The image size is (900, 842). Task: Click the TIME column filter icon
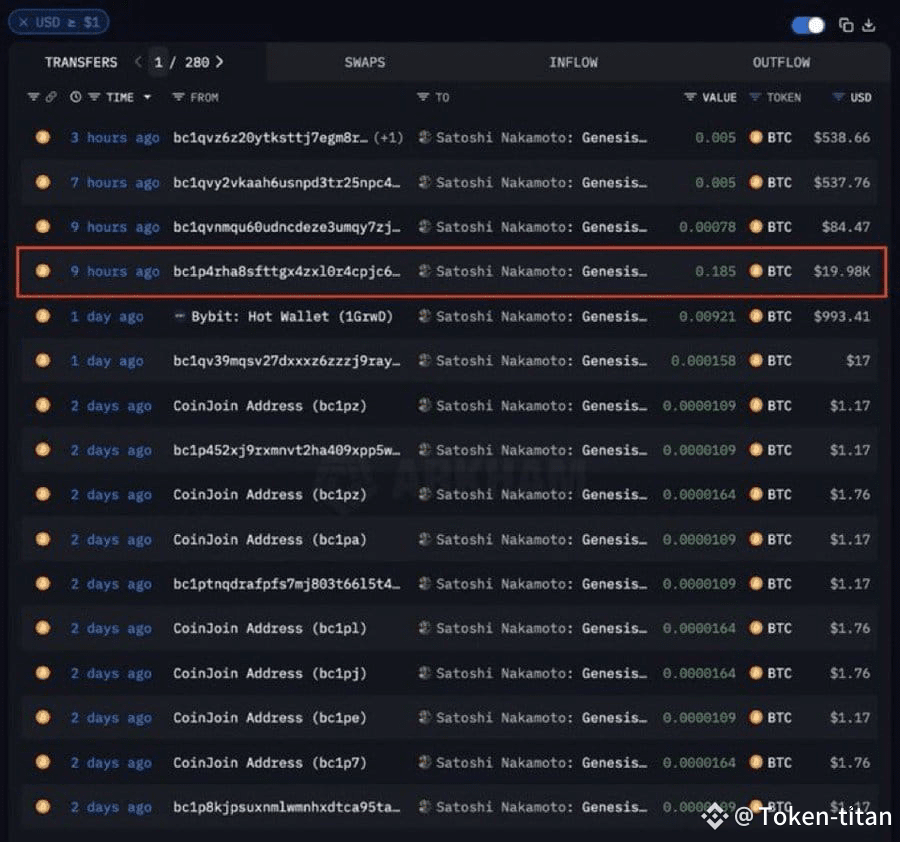tap(95, 97)
